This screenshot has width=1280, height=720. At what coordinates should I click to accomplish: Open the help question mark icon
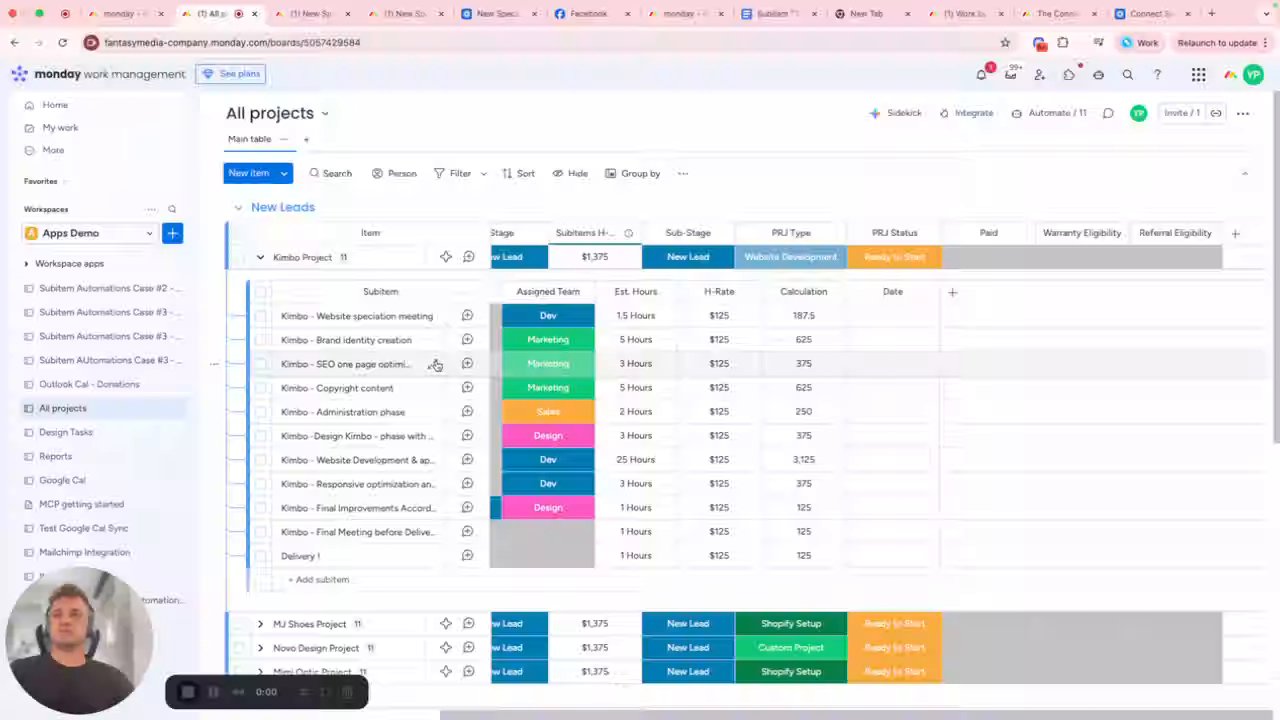[1157, 74]
